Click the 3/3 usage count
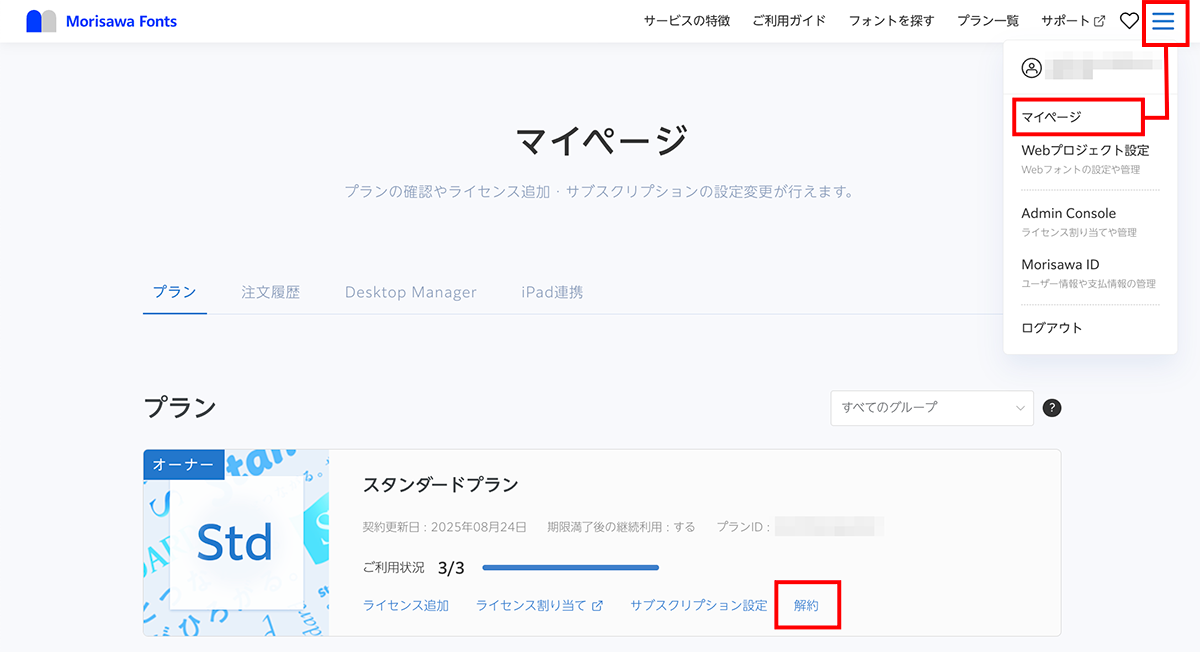Image resolution: width=1200 pixels, height=652 pixels. click(x=451, y=568)
